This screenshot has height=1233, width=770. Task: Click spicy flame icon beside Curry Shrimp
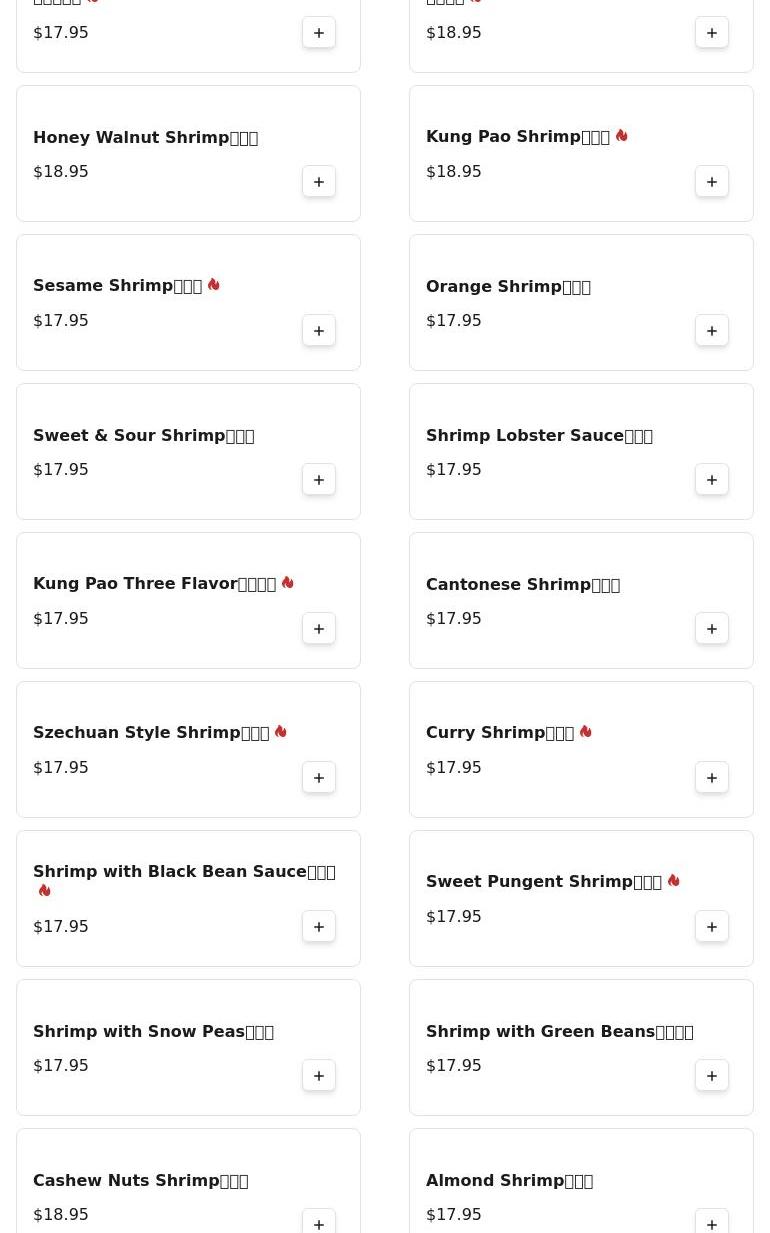tap(586, 732)
